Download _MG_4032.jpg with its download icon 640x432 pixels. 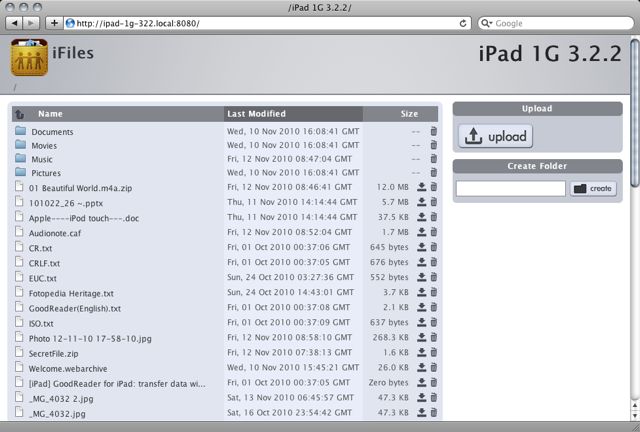pyautogui.click(x=421, y=412)
